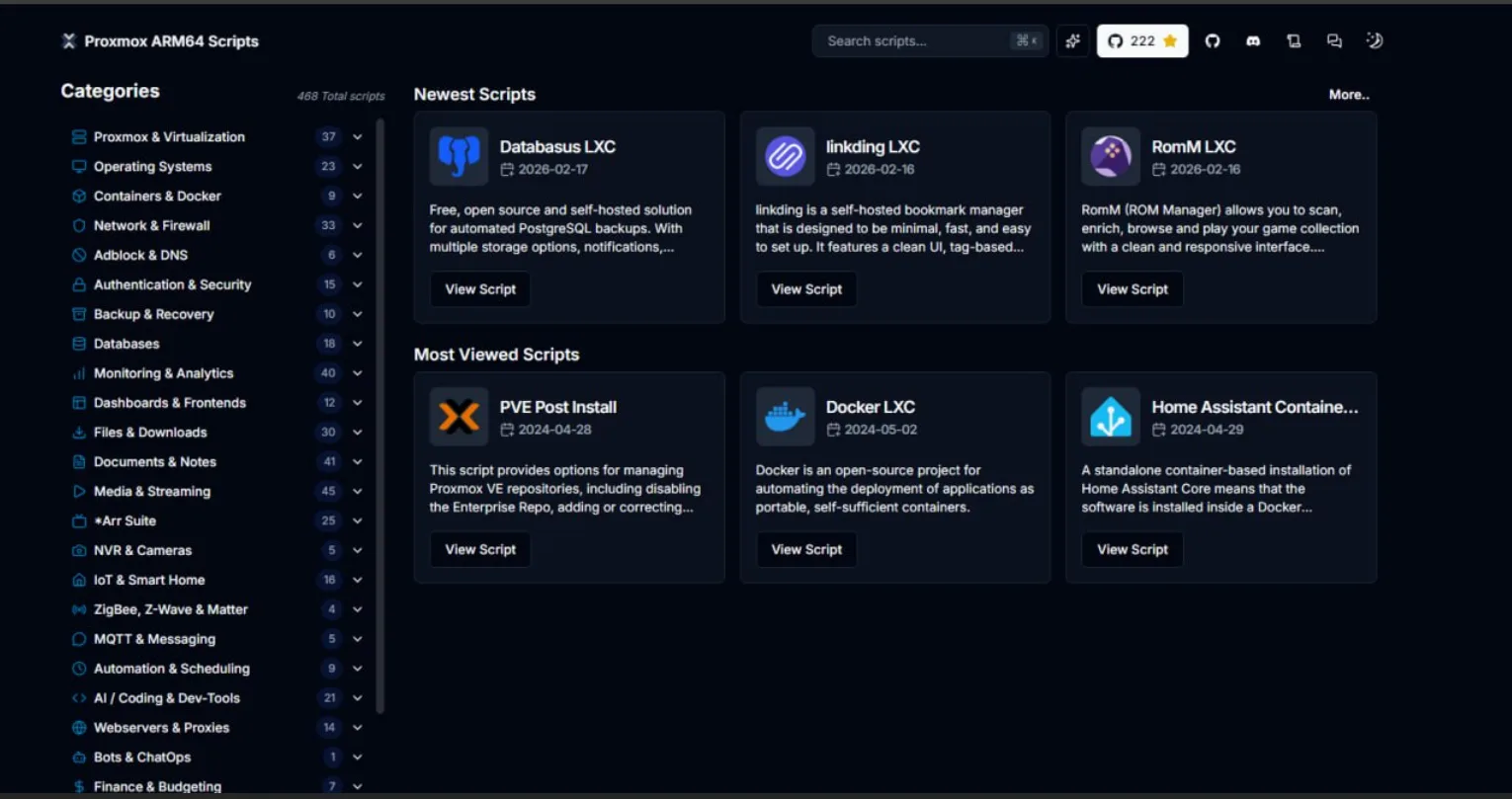Click the Adblock & DNS ban icon
Image resolution: width=1512 pixels, height=799 pixels.
79,255
